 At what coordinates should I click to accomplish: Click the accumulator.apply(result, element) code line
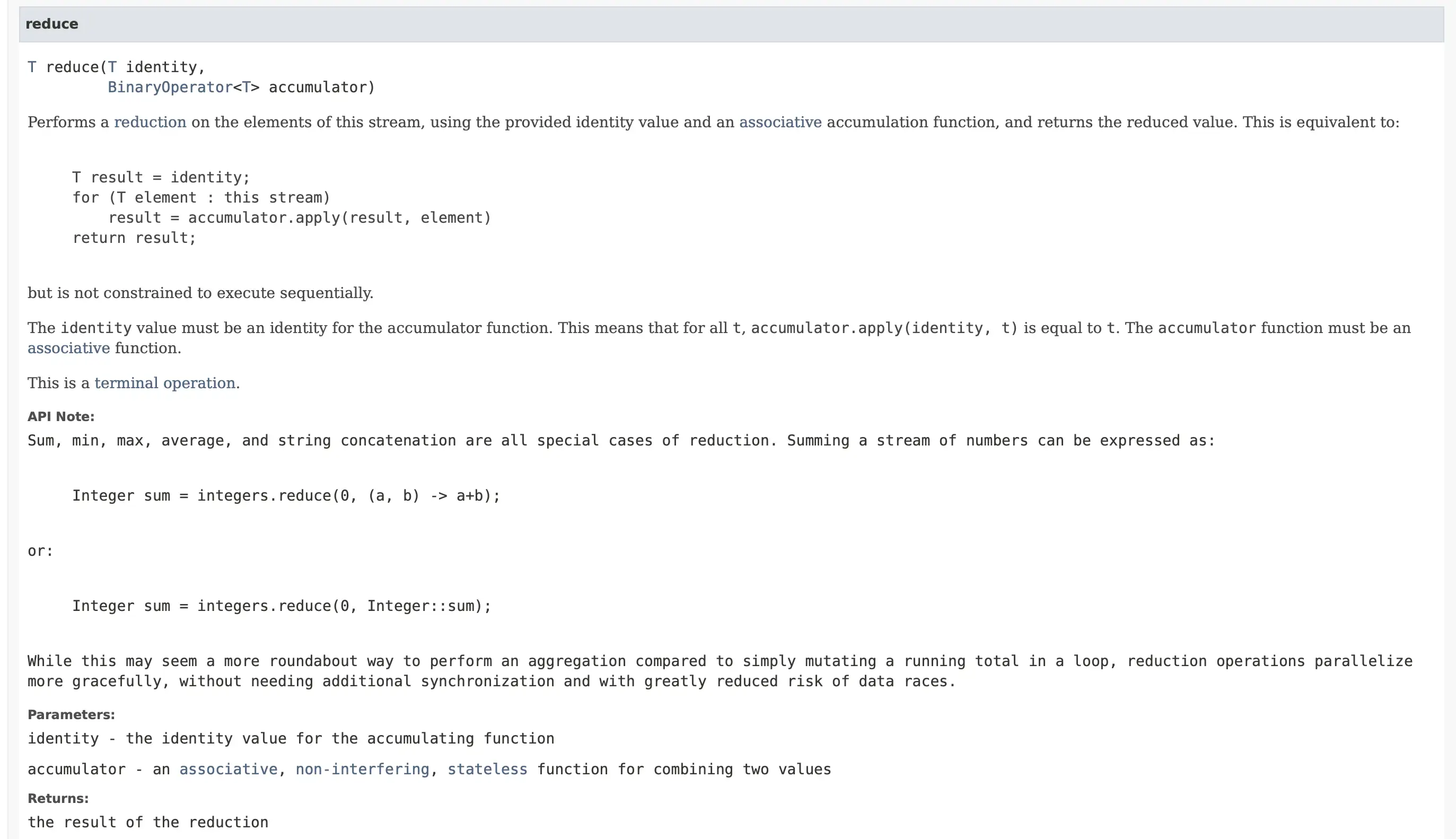(300, 218)
